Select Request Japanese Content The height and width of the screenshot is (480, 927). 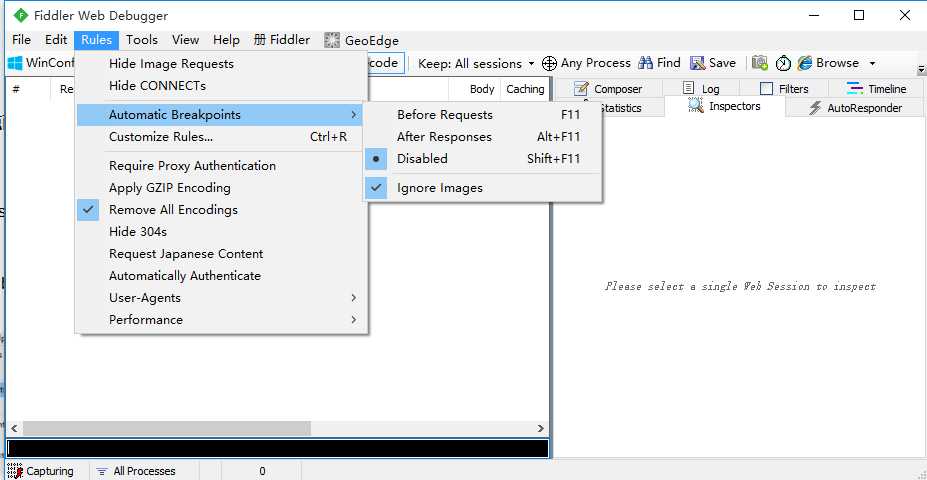(x=219, y=254)
